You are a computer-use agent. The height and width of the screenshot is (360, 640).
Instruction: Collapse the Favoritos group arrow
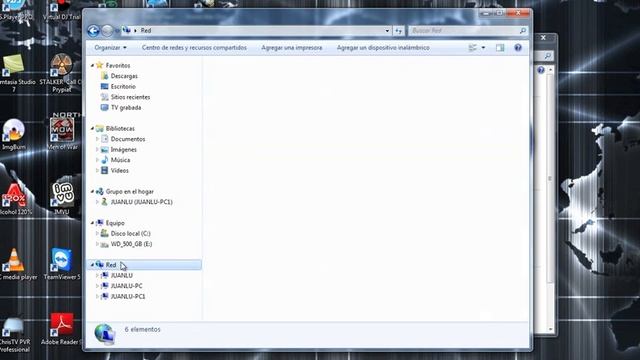click(x=92, y=65)
